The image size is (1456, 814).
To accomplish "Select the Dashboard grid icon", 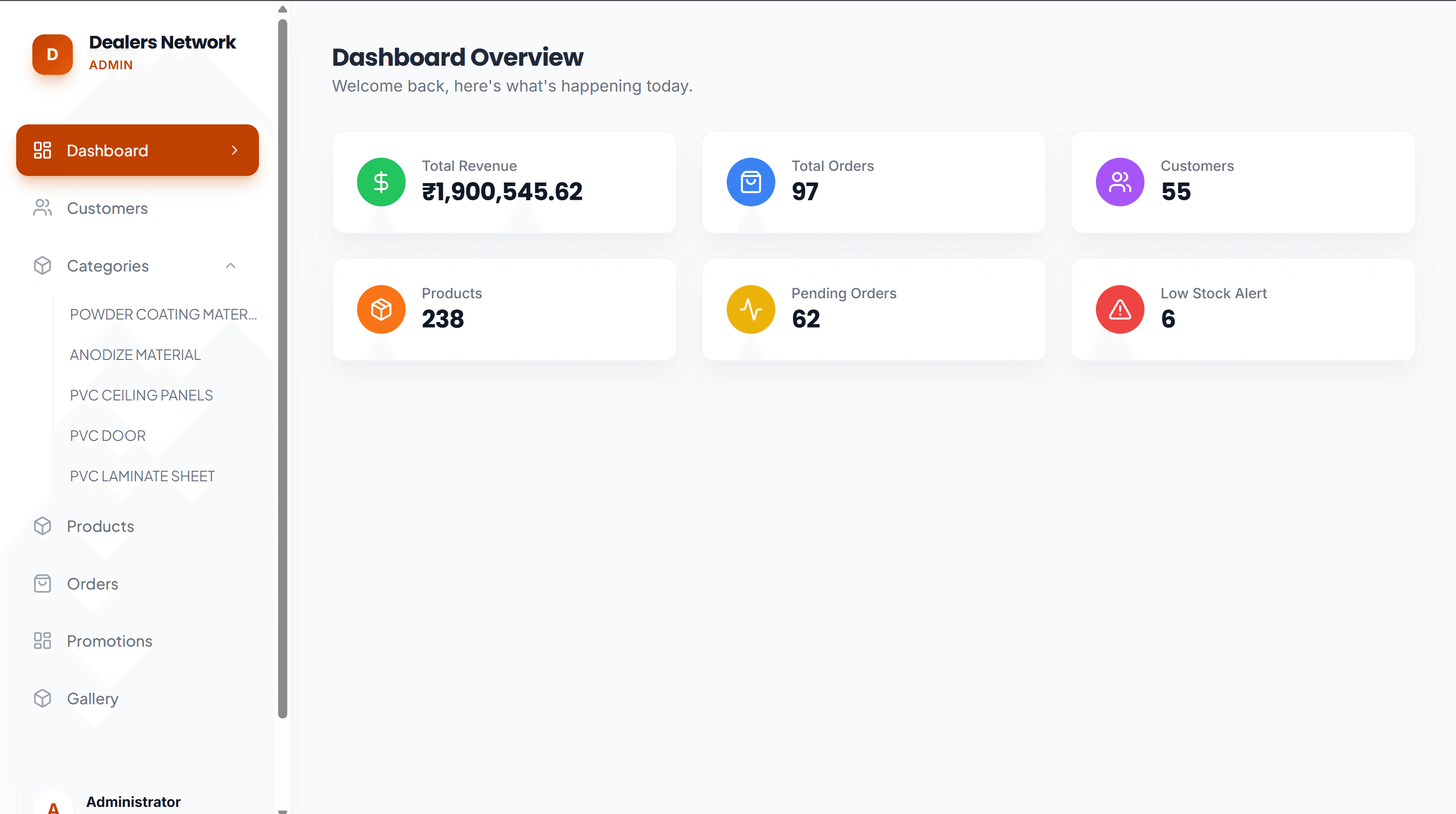I will point(42,150).
